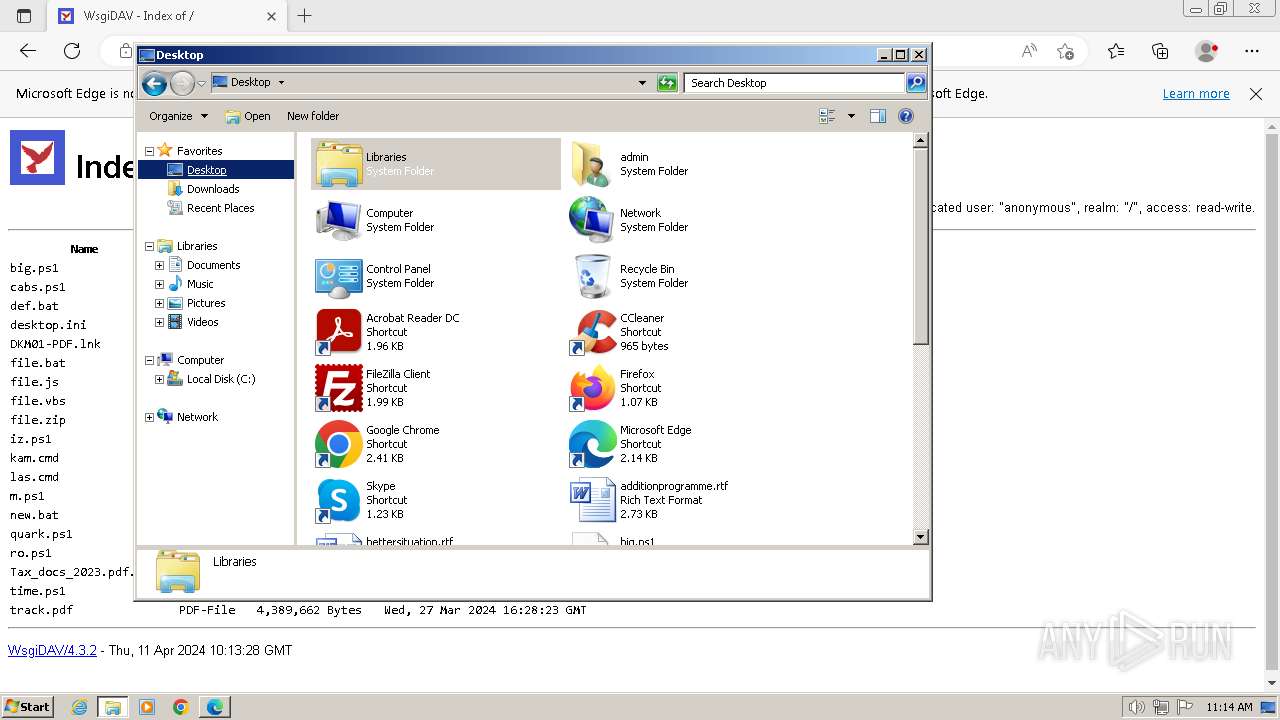Open the address bar history dropdown
1280x720 pixels.
[642, 83]
